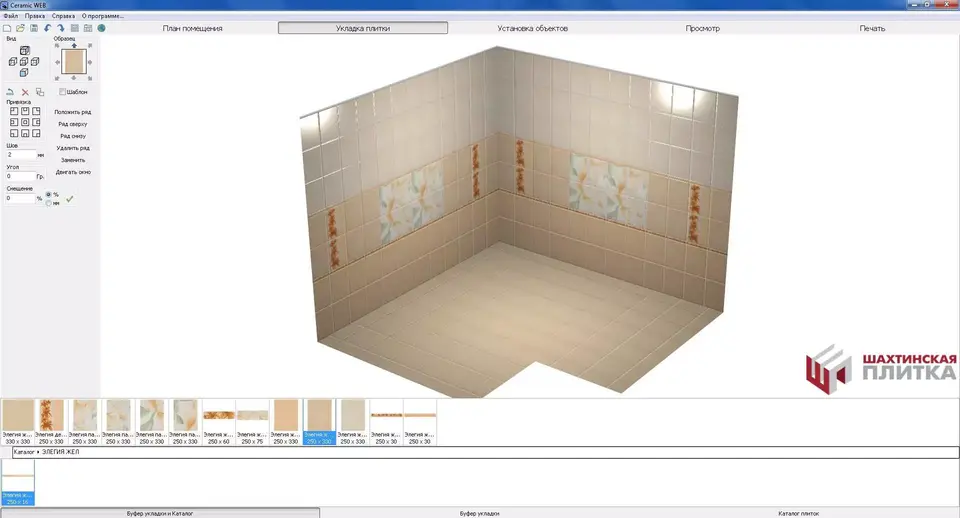Image resolution: width=960 pixels, height=518 pixels.
Task: Set snap anchor to bottom-left corner
Action: [14, 133]
